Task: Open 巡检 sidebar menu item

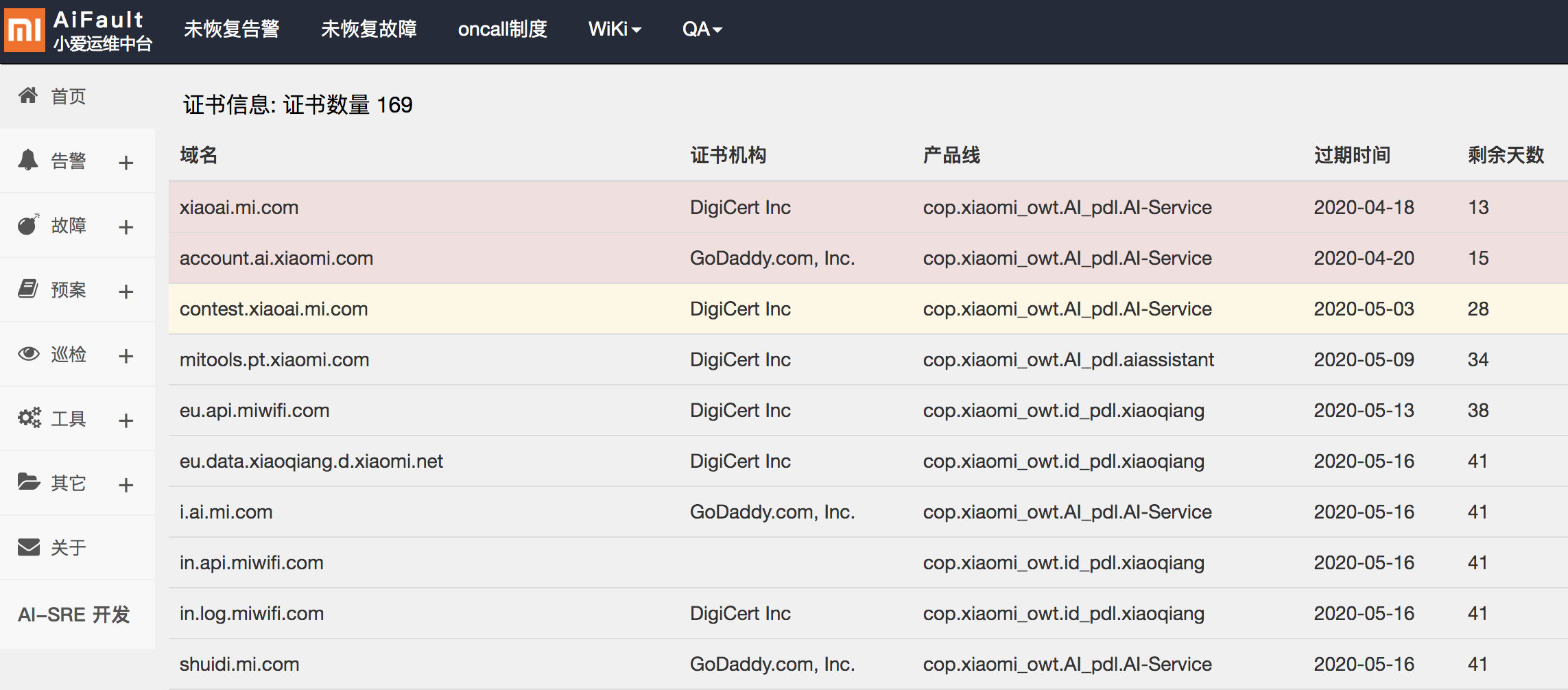Action: point(69,355)
